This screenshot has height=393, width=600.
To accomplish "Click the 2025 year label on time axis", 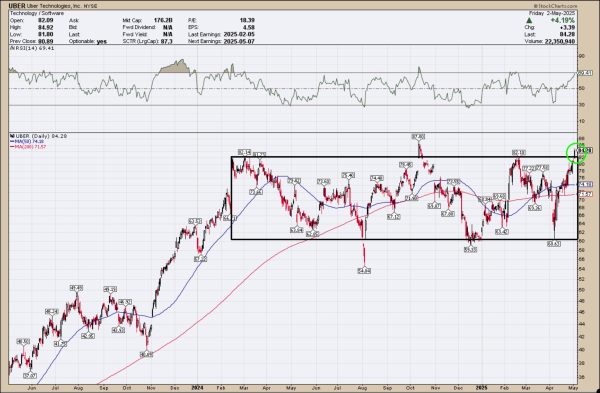I will coord(481,388).
